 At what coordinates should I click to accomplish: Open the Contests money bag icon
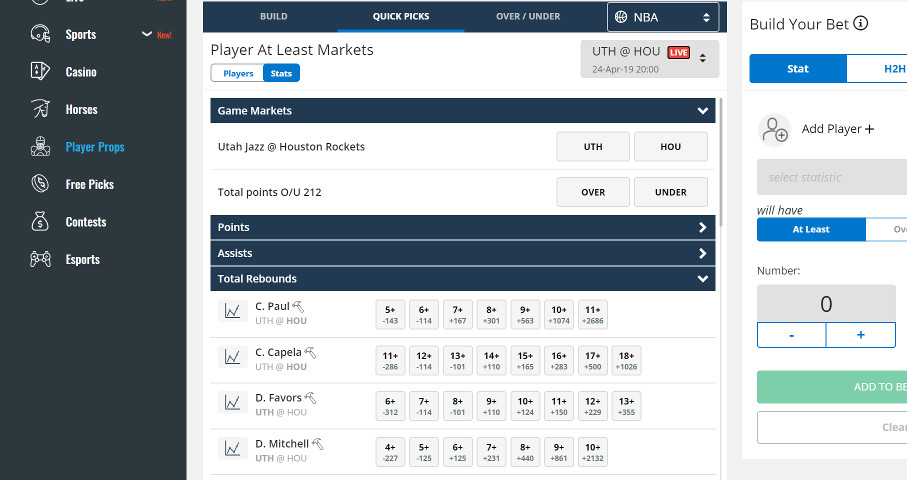(x=40, y=221)
